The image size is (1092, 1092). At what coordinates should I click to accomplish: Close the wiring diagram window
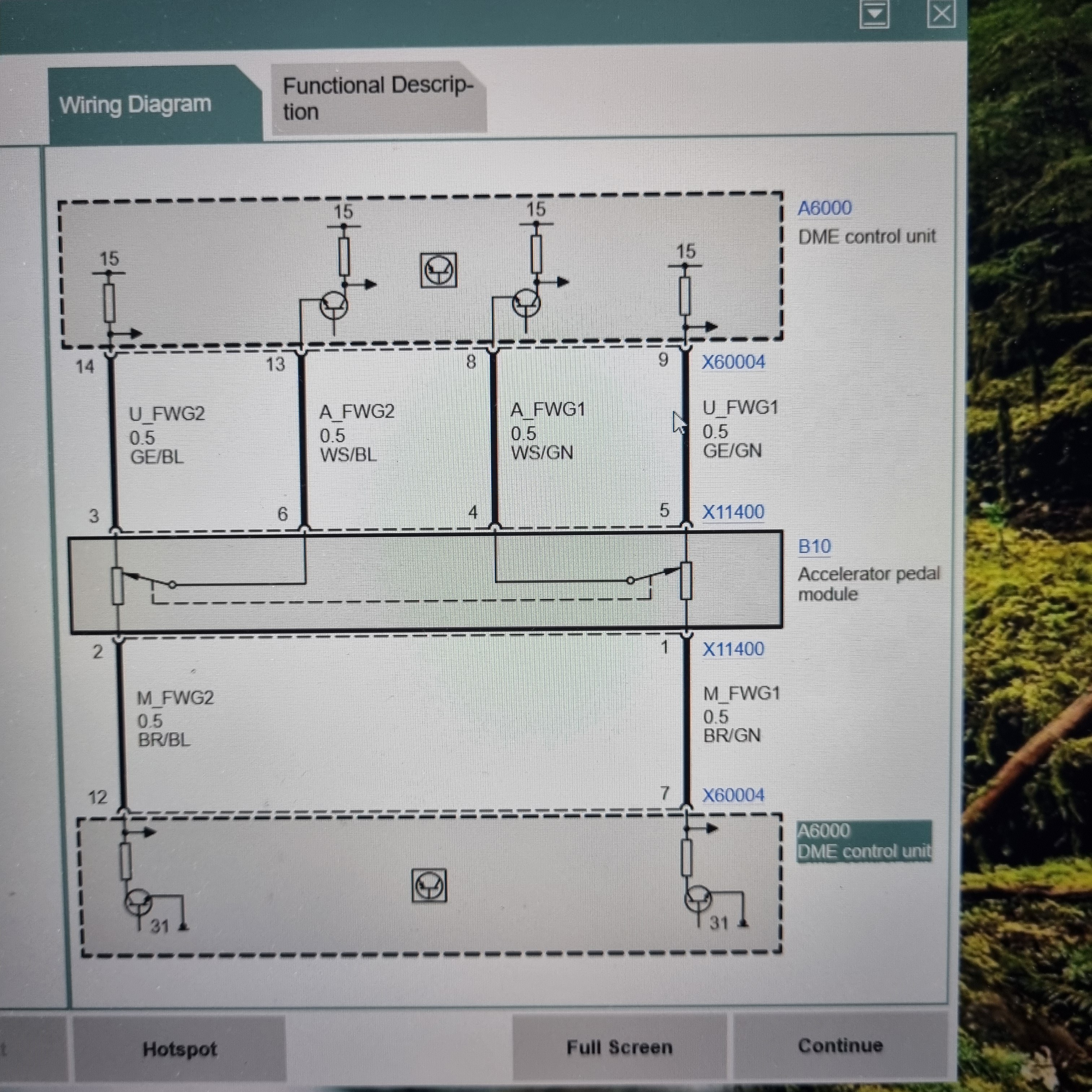coord(941,14)
